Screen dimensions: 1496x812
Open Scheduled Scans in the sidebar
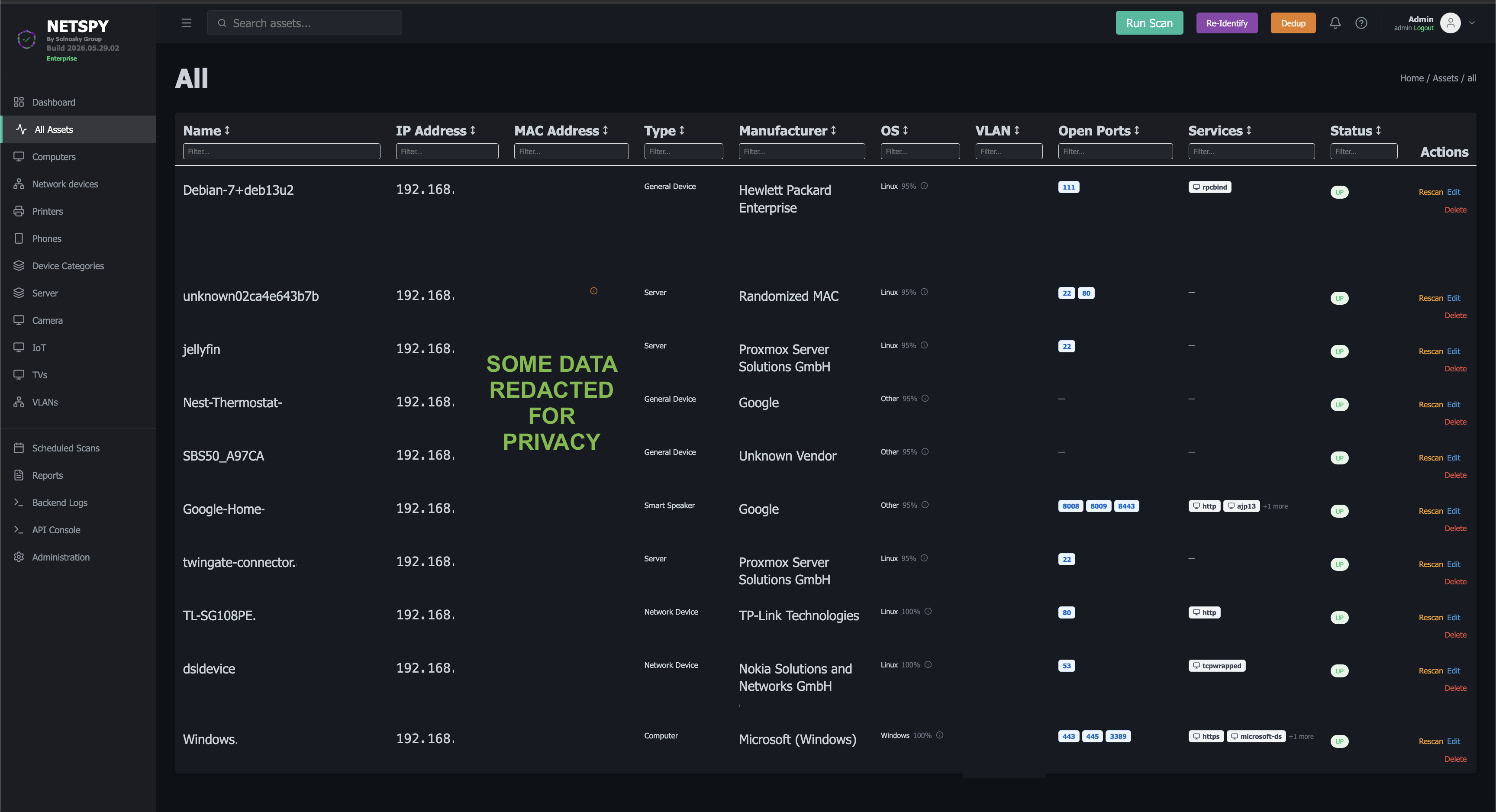pyautogui.click(x=78, y=448)
